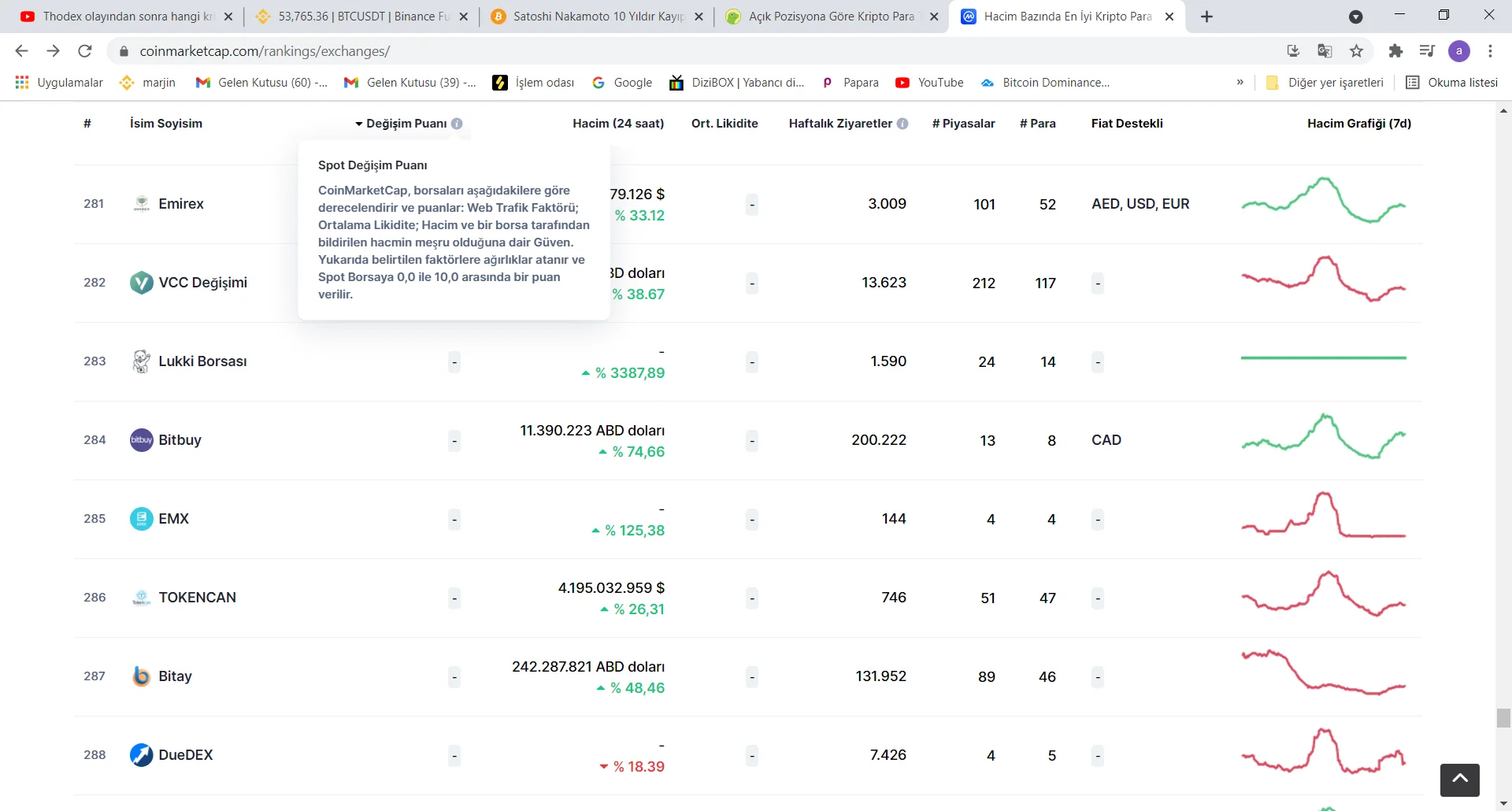Click the Emirex exchange logo
1512x811 pixels.
[x=142, y=204]
